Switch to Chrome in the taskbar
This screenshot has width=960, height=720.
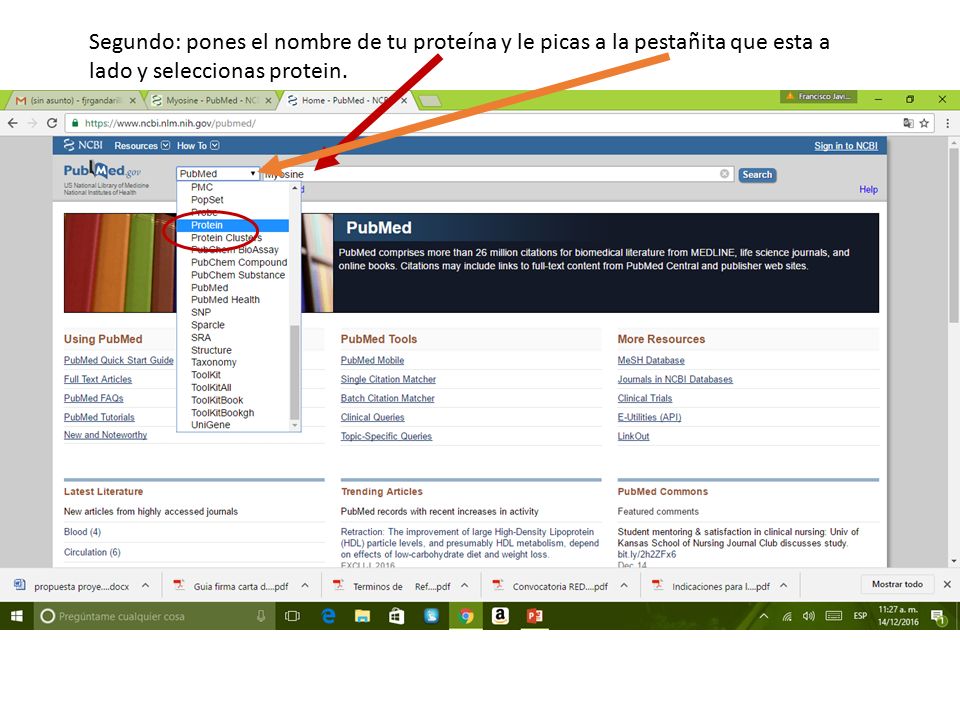click(x=466, y=616)
